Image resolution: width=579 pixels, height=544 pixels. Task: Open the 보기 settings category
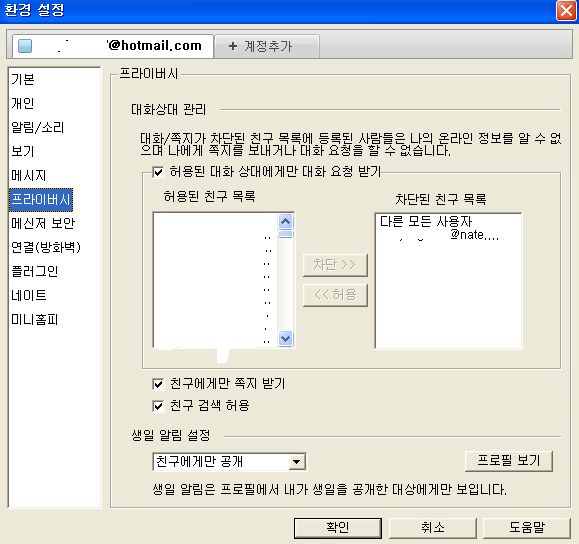(23, 151)
